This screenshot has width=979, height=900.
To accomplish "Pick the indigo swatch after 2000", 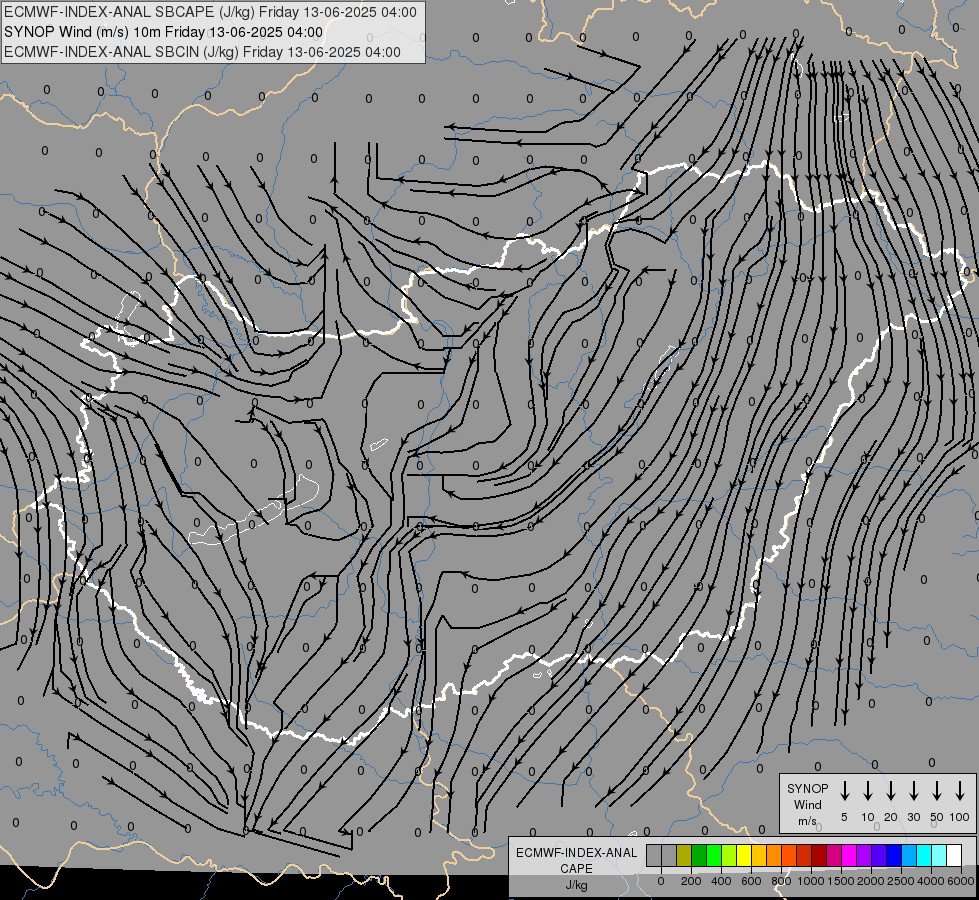I will 879,855.
